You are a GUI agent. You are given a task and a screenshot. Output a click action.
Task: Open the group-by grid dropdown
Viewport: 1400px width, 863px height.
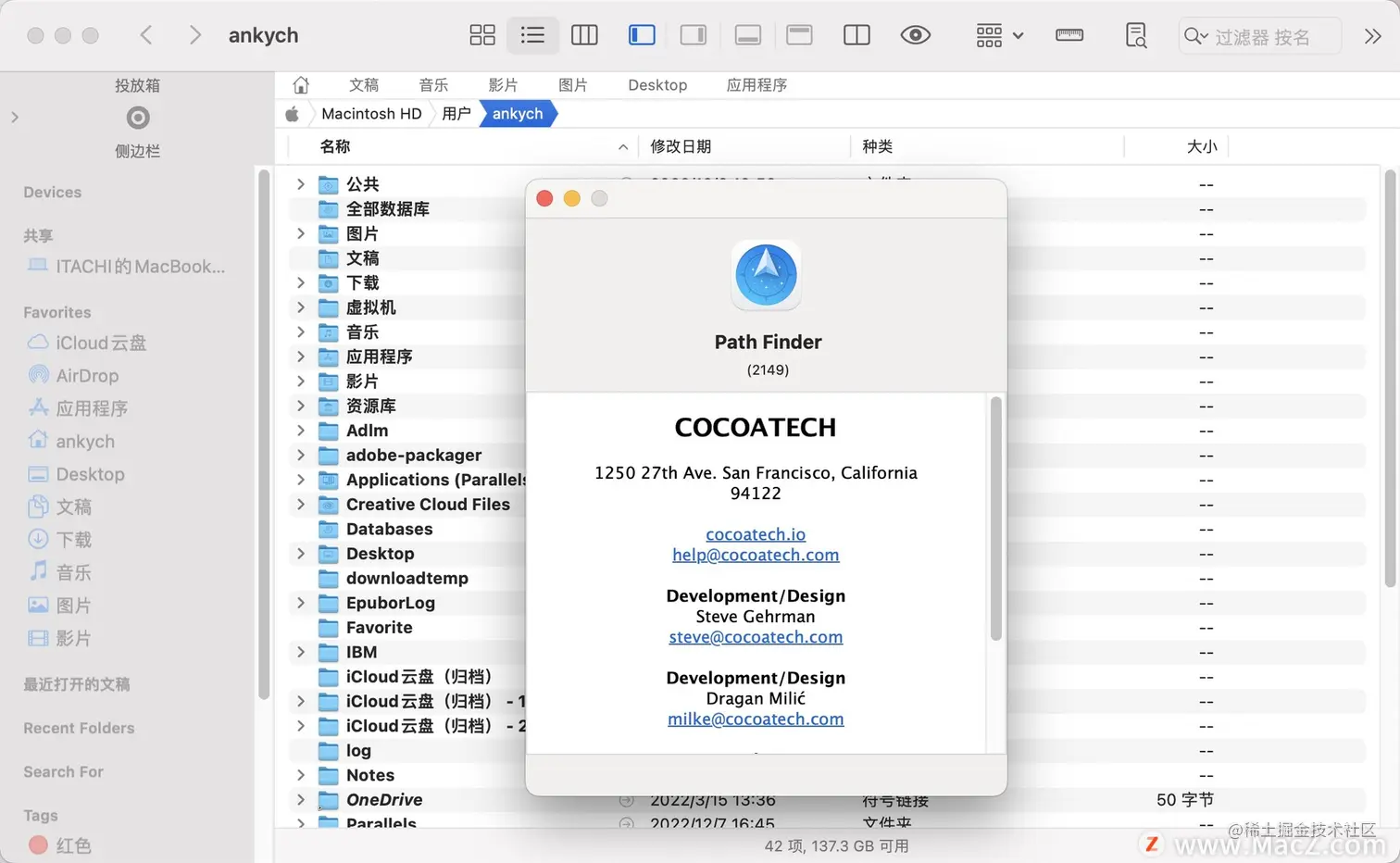coord(999,35)
